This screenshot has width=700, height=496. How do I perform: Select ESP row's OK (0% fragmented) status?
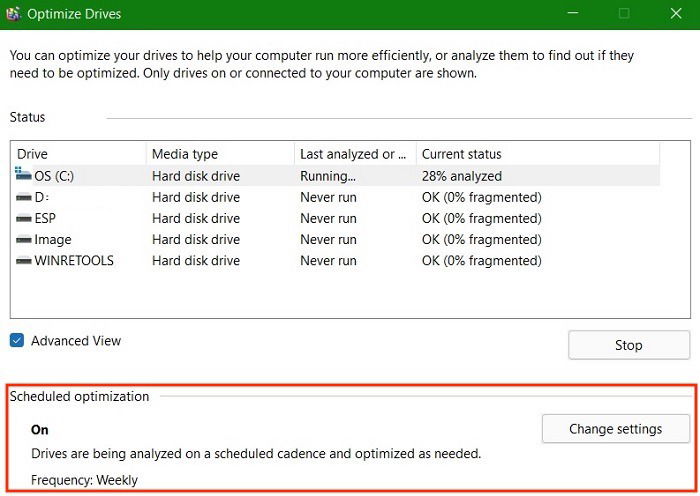pyautogui.click(x=481, y=218)
